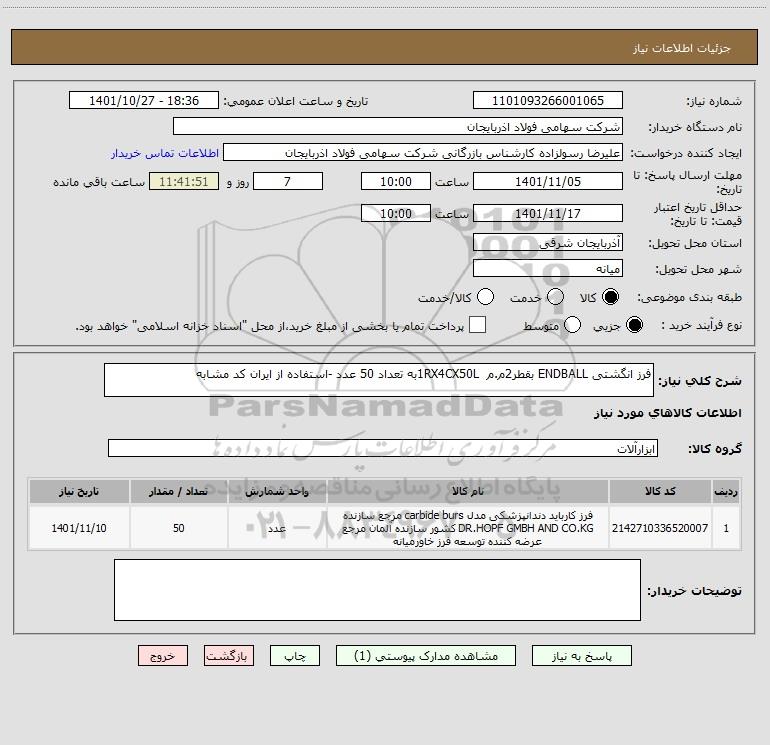Click the goods group field ابزارآلات
This screenshot has width=770, height=745.
[383, 448]
